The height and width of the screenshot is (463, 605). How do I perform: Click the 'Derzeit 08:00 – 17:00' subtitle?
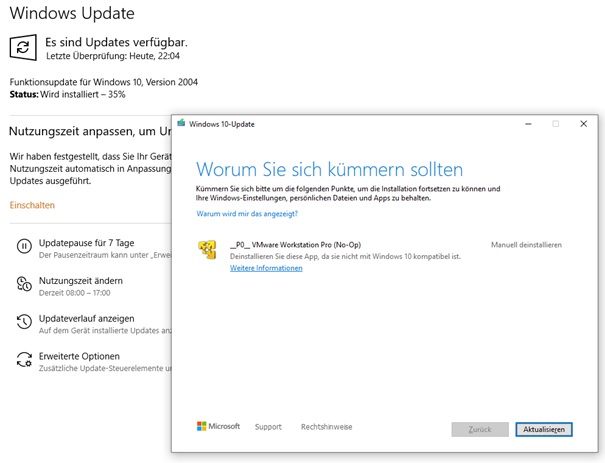click(x=74, y=293)
